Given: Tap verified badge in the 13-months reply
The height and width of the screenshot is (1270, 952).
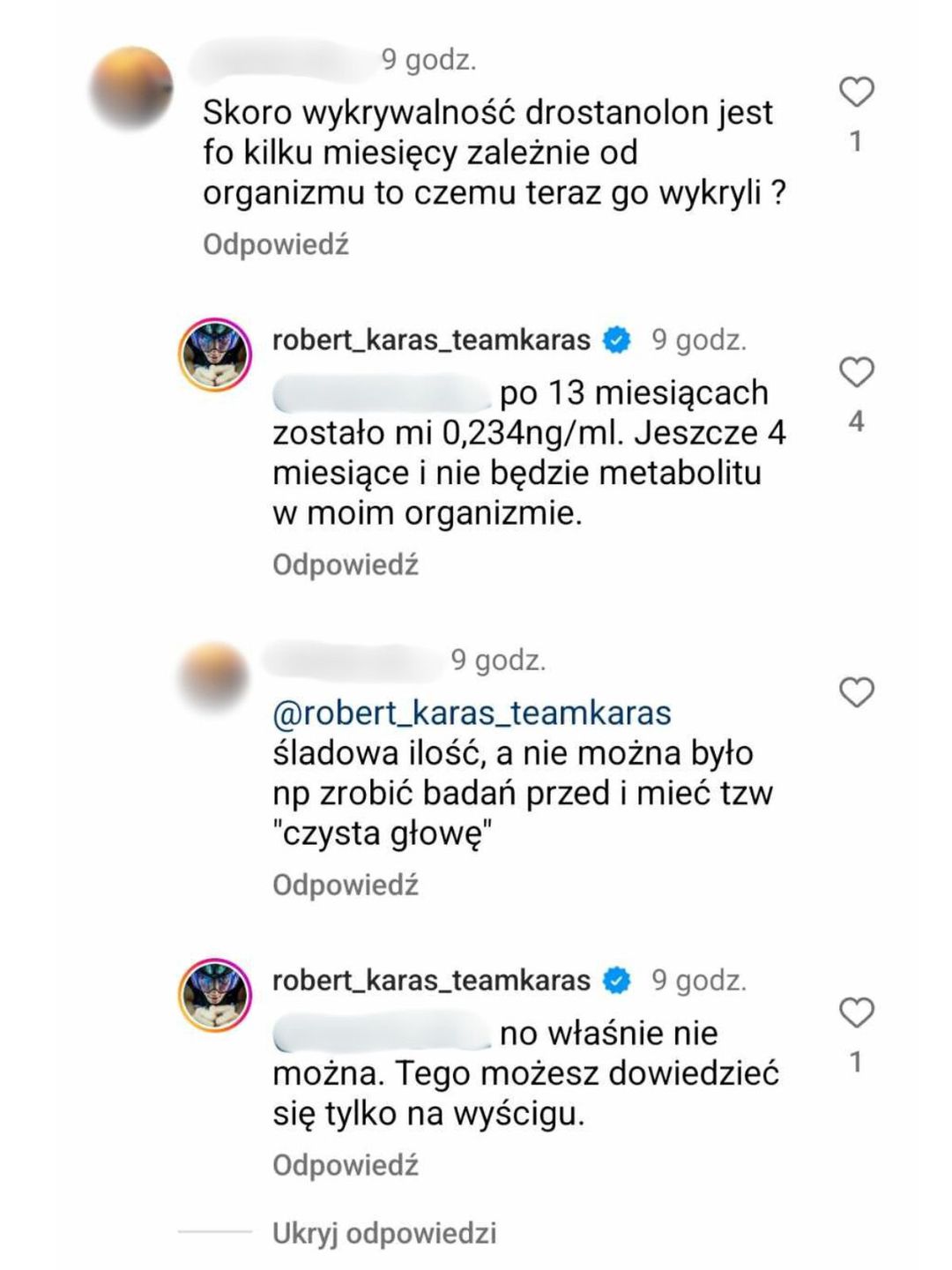Looking at the screenshot, I should click(x=617, y=340).
